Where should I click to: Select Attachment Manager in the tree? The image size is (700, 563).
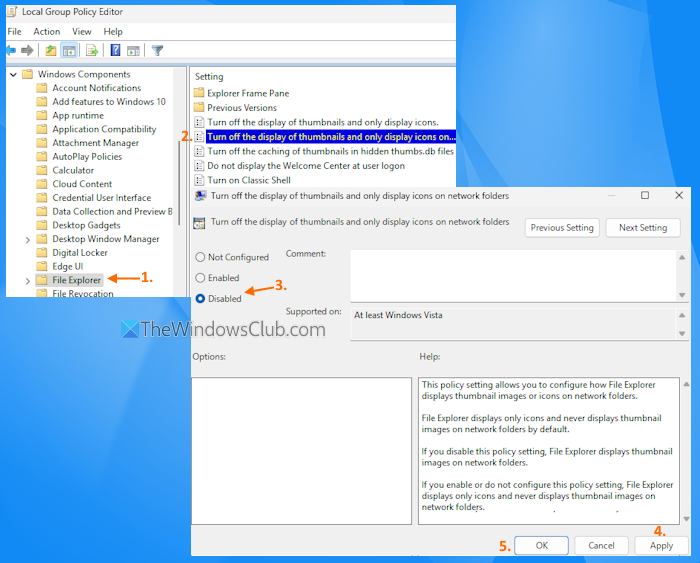point(96,143)
